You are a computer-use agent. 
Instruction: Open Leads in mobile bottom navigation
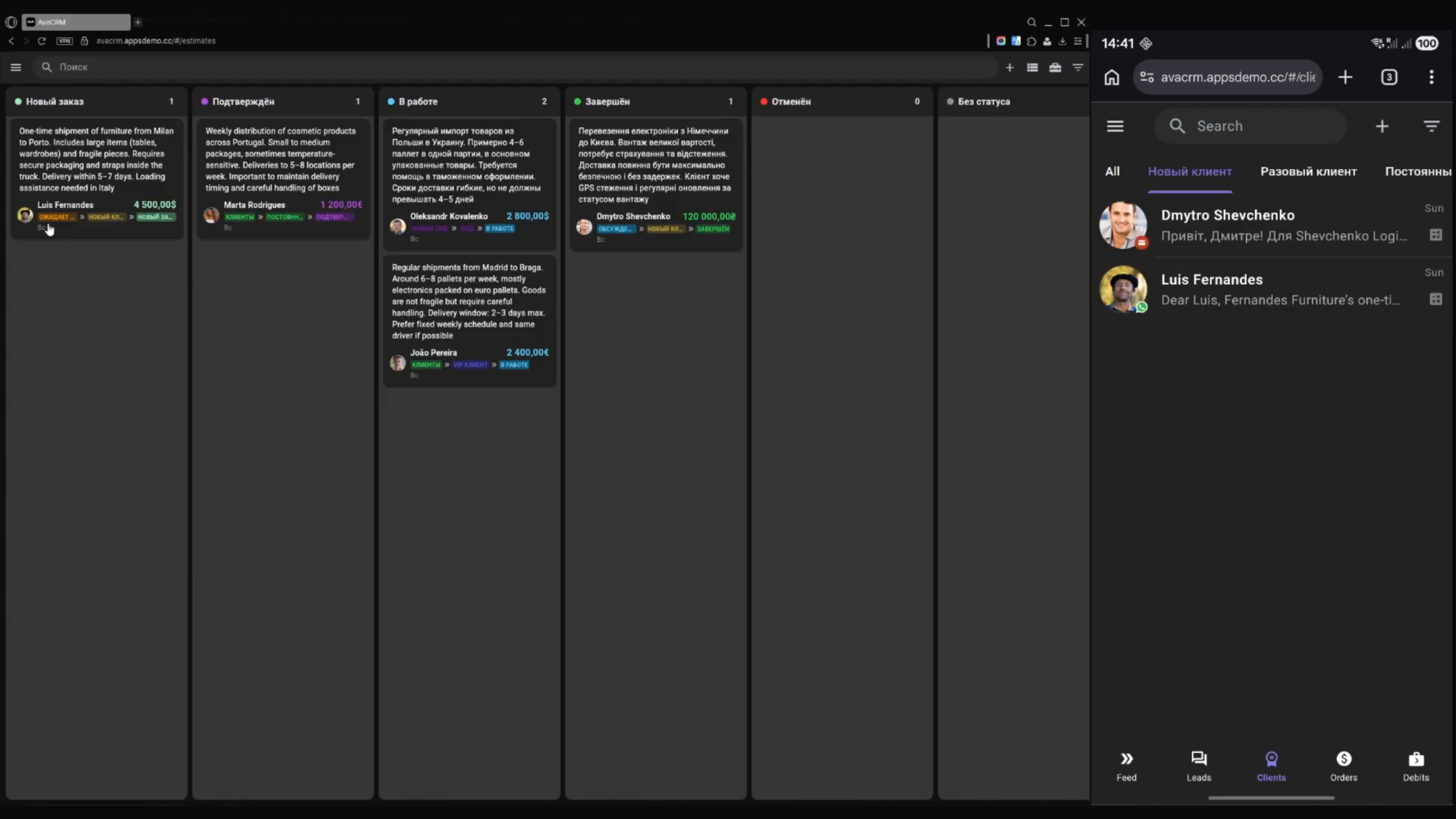1198,766
